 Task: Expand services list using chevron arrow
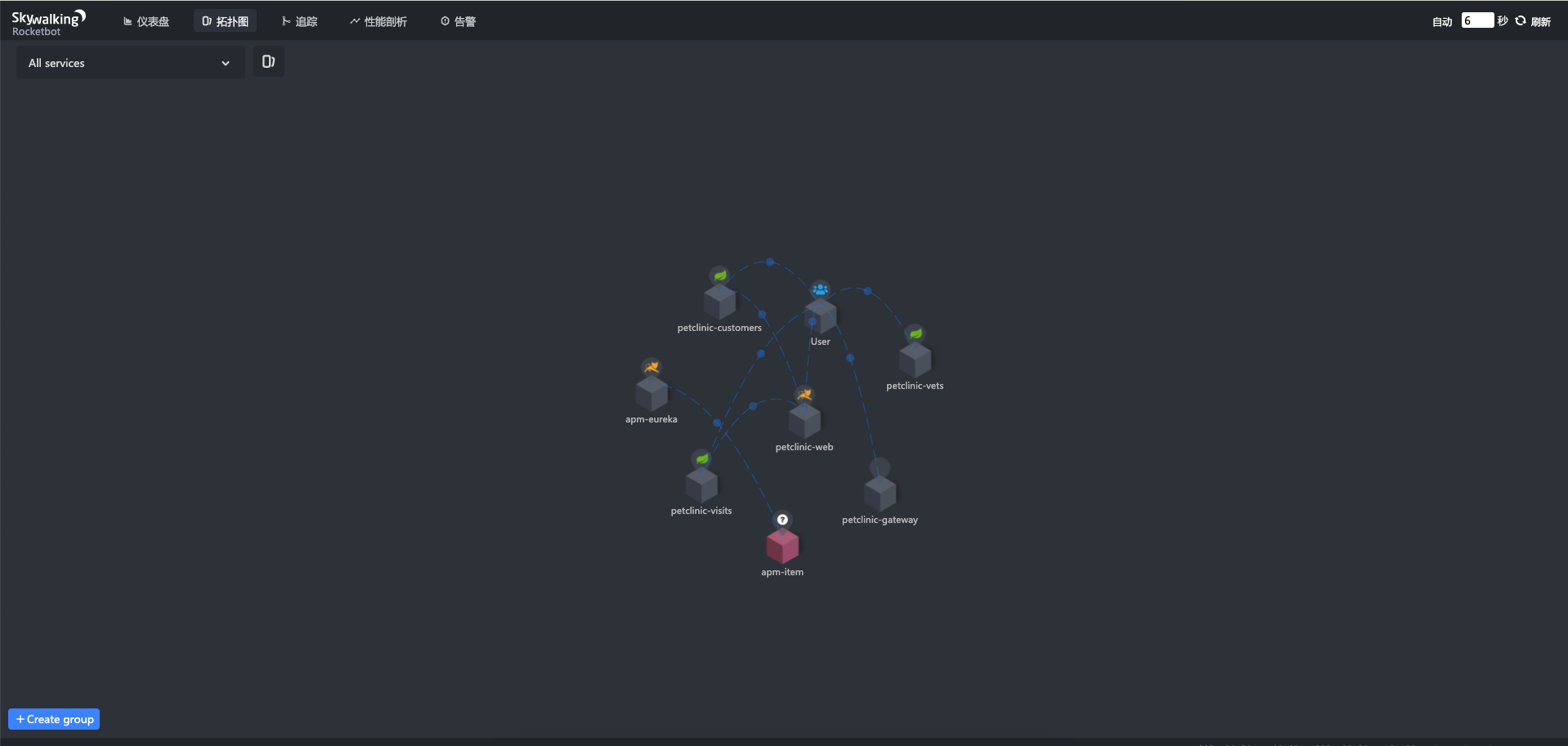(226, 64)
